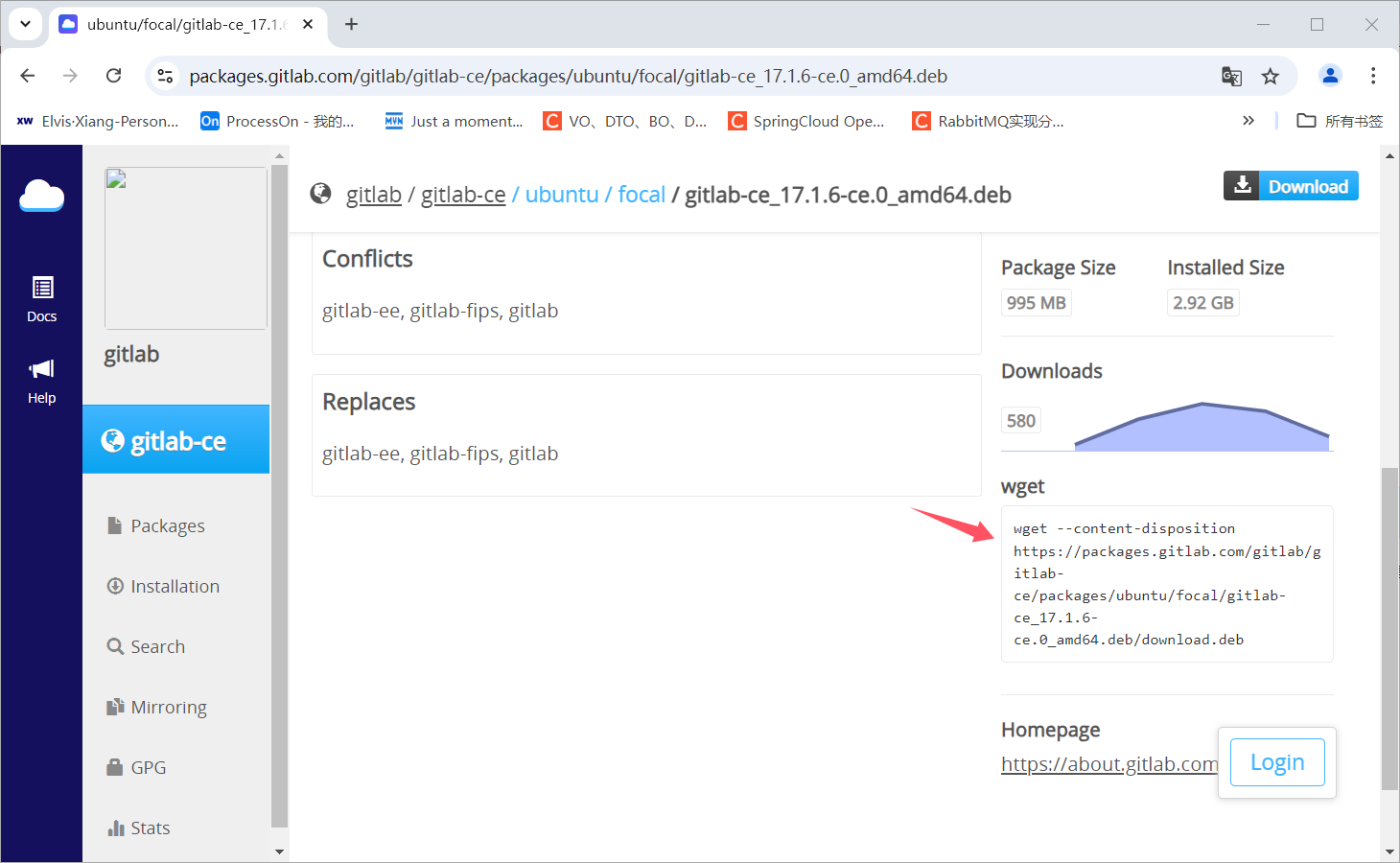Reload the page with the refresh icon
Image resolution: width=1400 pixels, height=863 pixels.
[x=113, y=76]
